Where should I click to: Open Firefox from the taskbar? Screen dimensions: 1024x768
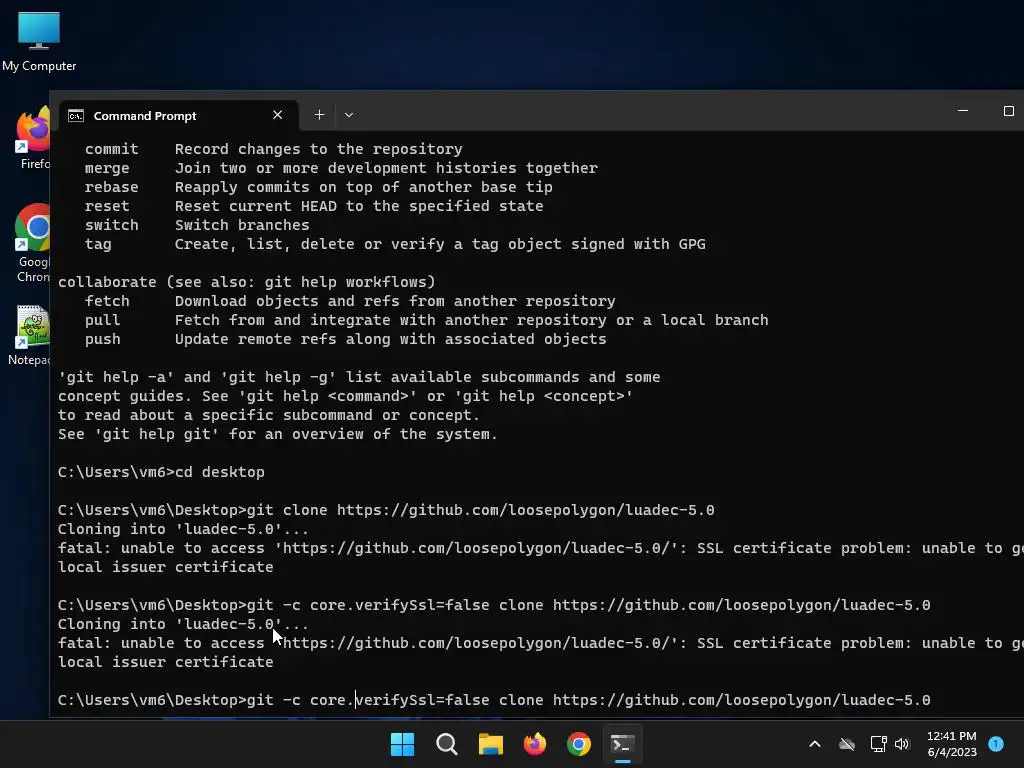pos(535,744)
